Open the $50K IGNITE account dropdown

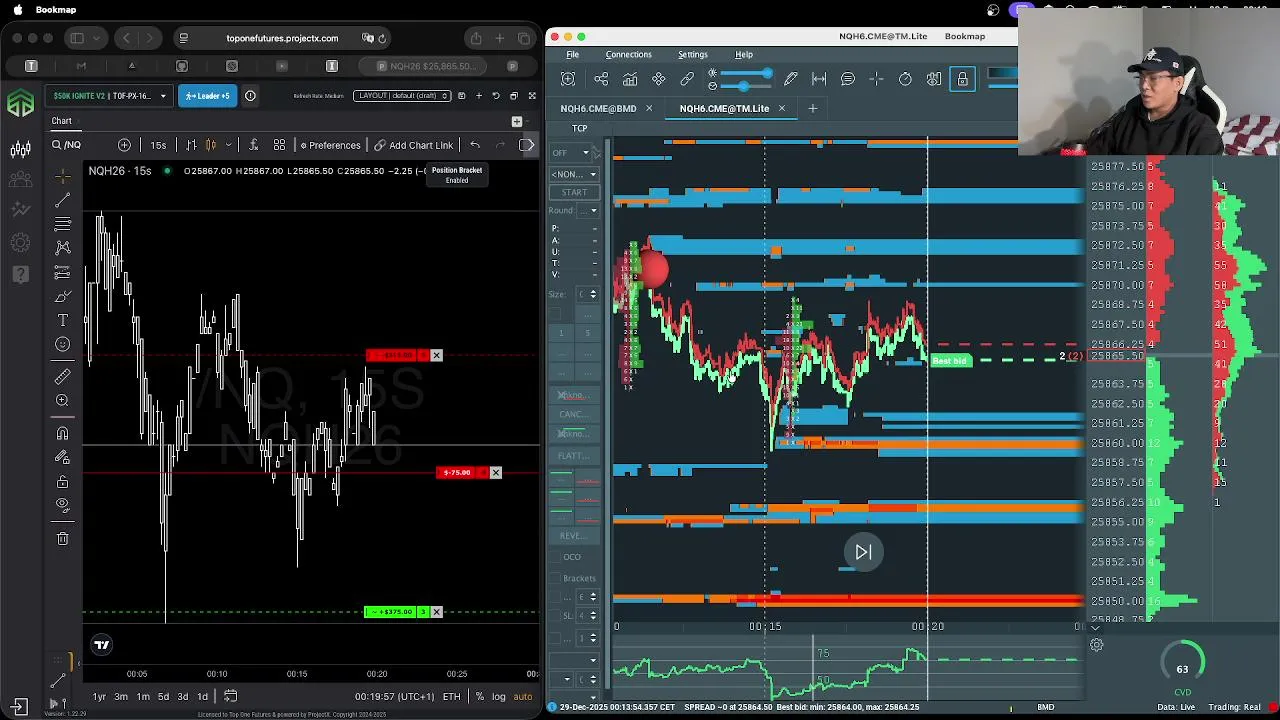[x=111, y=96]
